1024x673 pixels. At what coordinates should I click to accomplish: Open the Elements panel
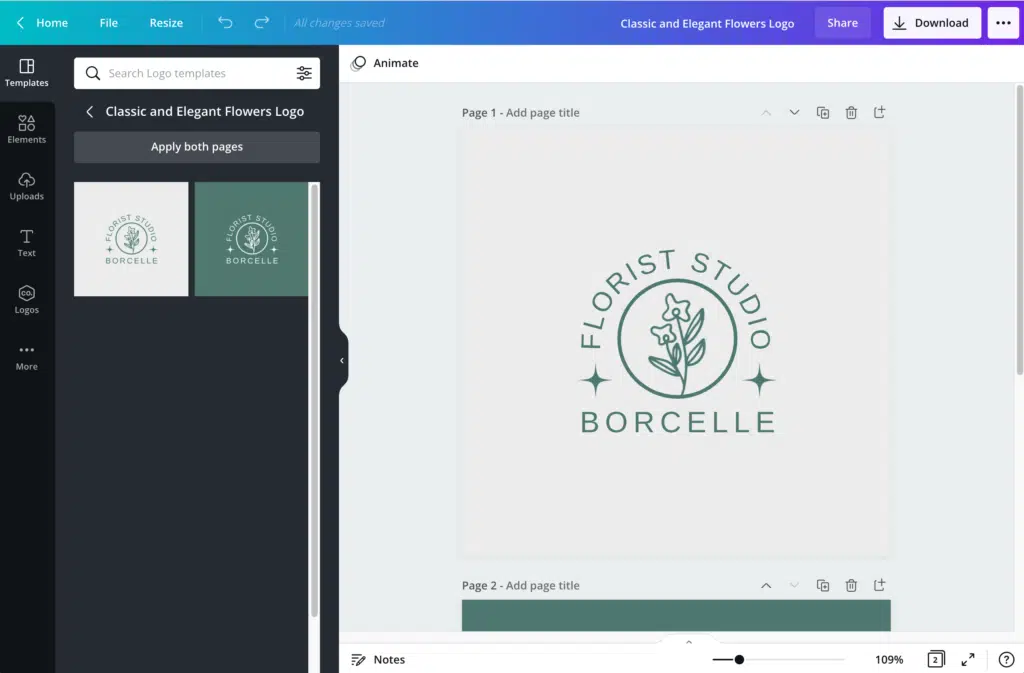pos(27,128)
